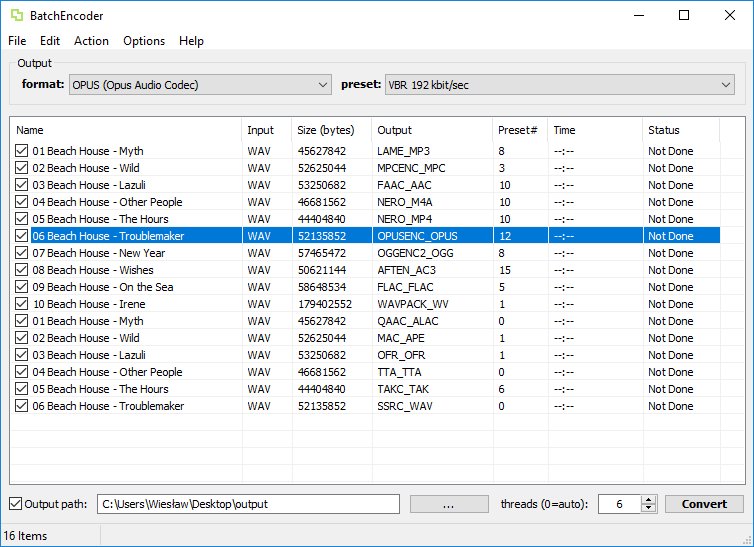The height and width of the screenshot is (547, 754).
Task: Click the AFTEN_AC3 output cell
Action: pyautogui.click(x=406, y=270)
